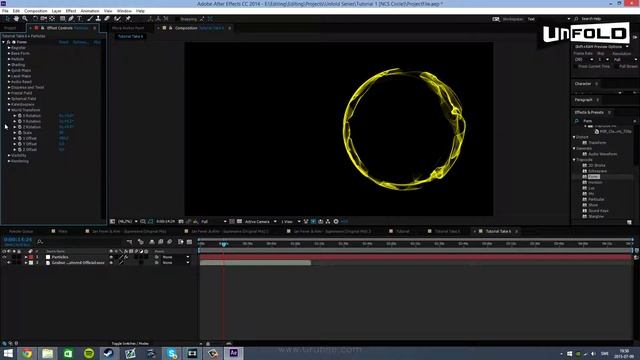Click the Particular effect preset item
Viewport: 640px width, 360px height.
(596, 199)
